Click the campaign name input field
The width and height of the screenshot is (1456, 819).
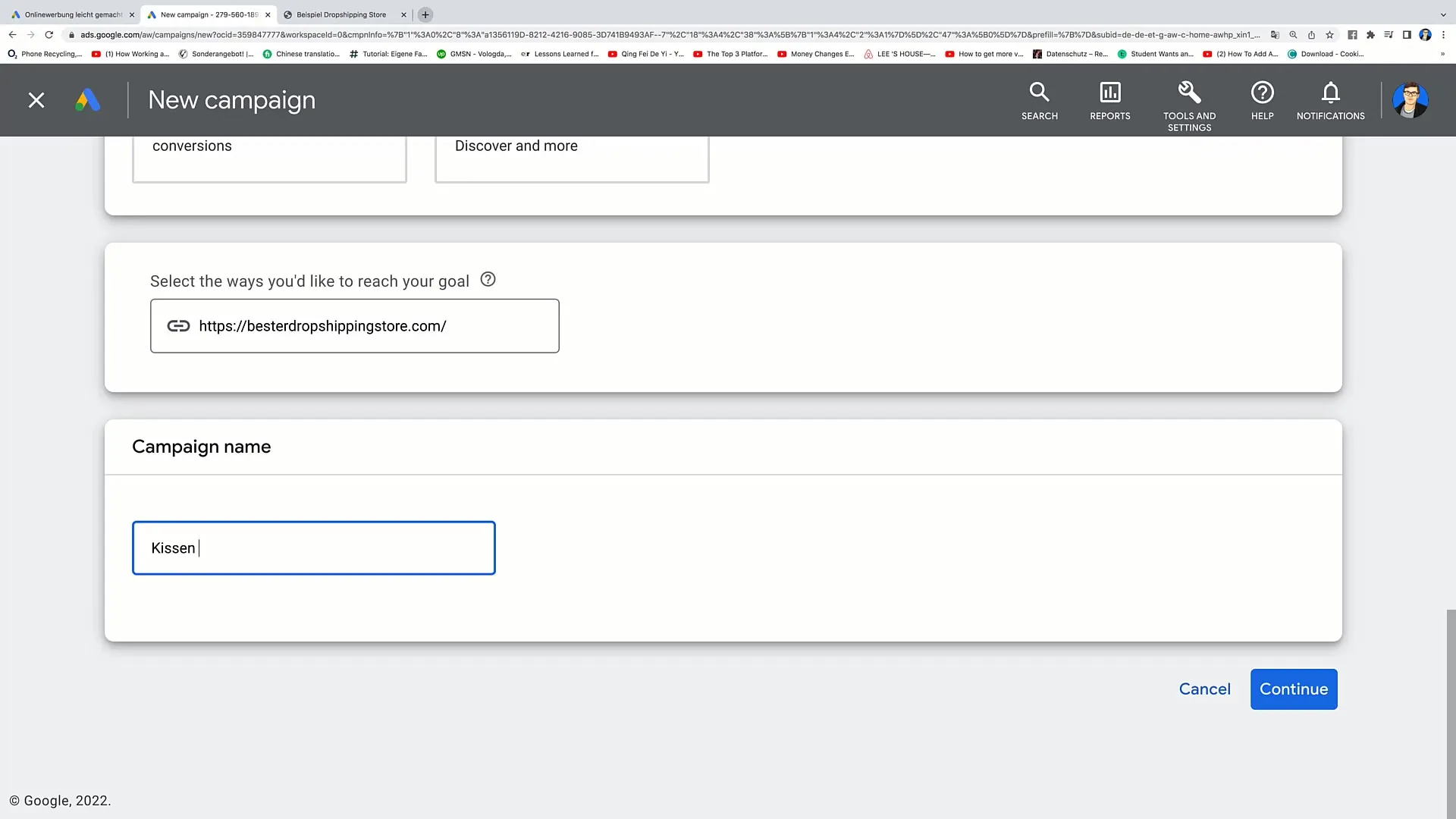pos(313,547)
